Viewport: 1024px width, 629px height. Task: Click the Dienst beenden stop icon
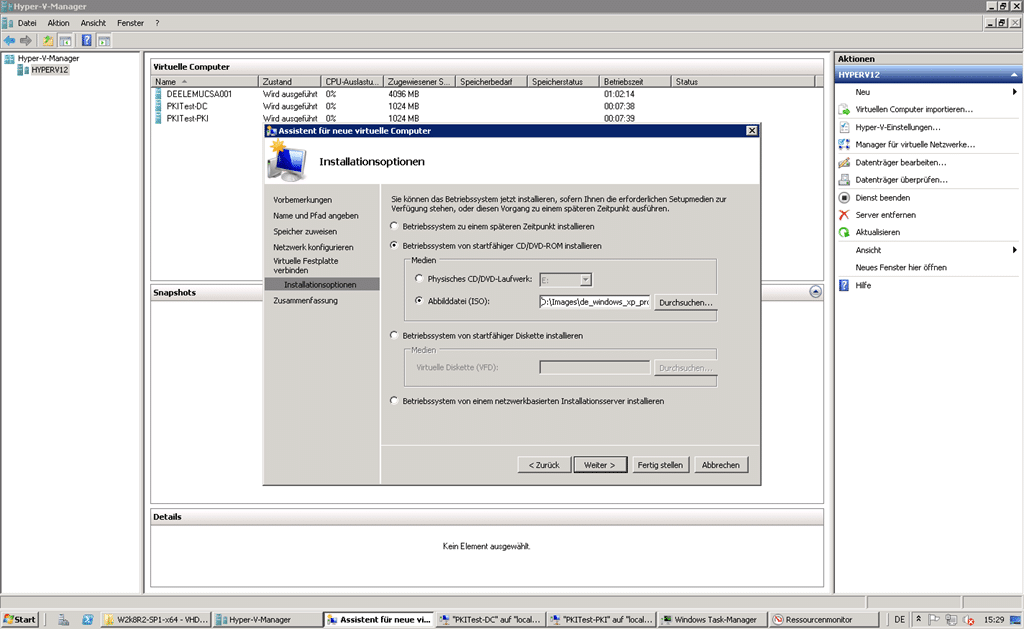(844, 197)
